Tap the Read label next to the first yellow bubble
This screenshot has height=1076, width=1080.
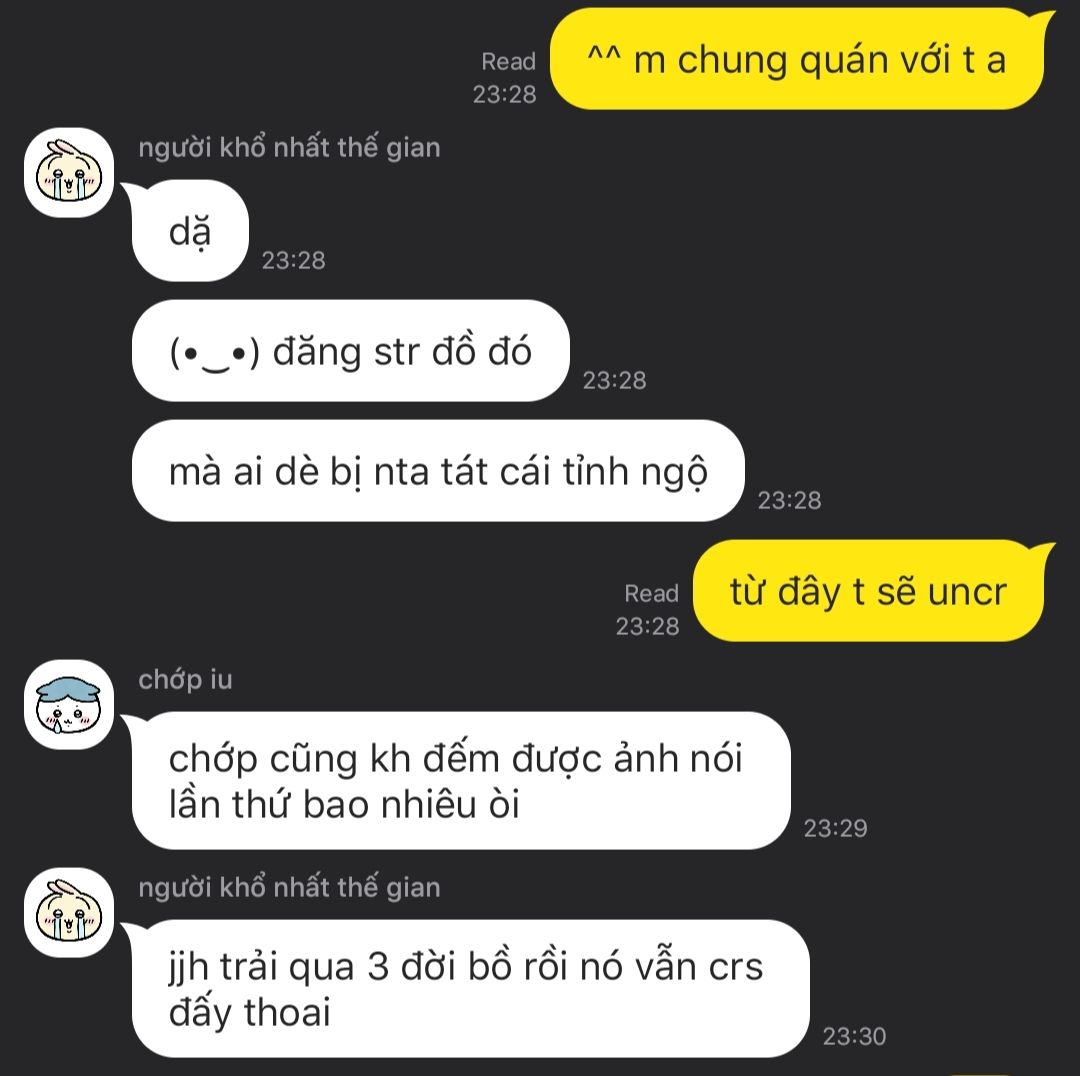tap(508, 61)
